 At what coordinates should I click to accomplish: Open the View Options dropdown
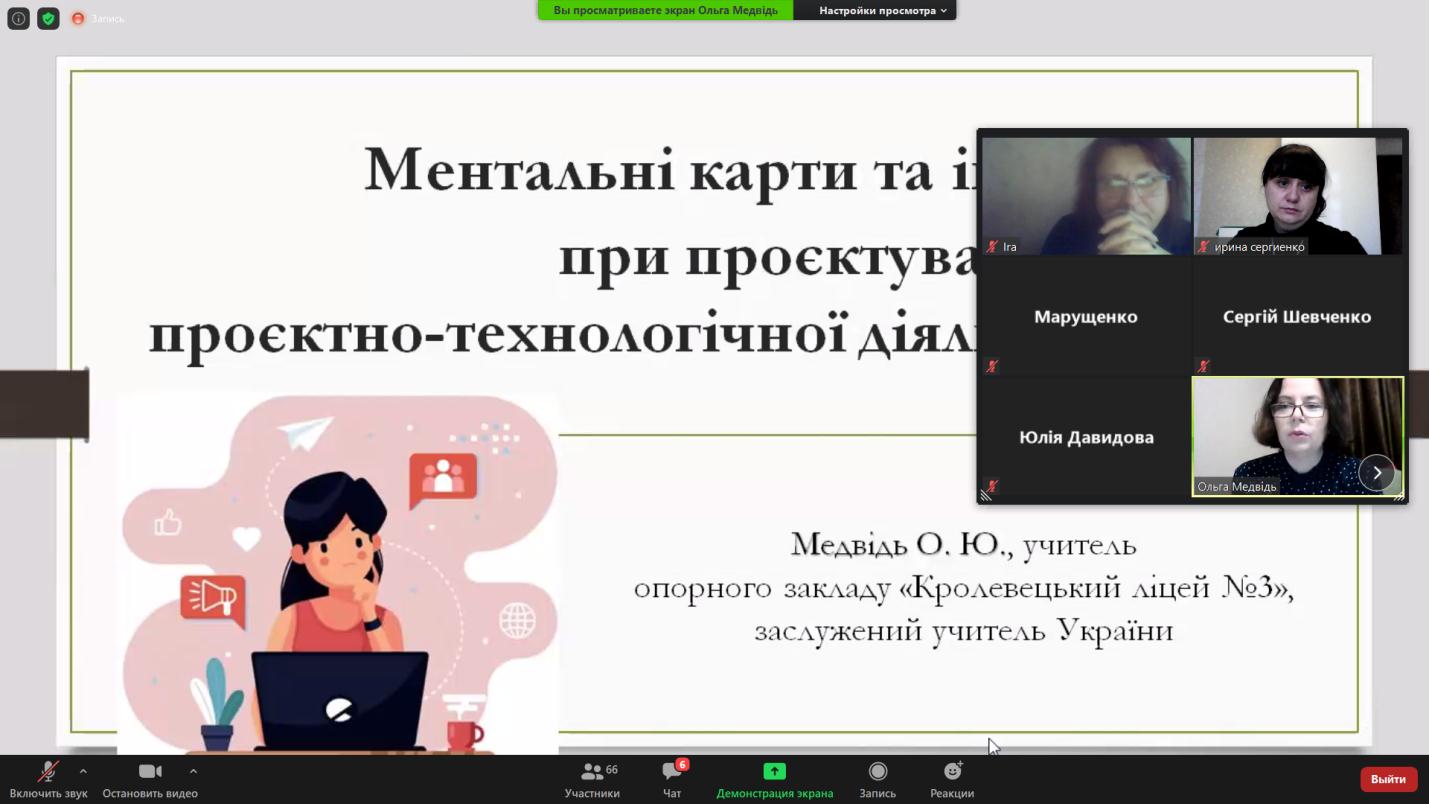[x=881, y=11]
